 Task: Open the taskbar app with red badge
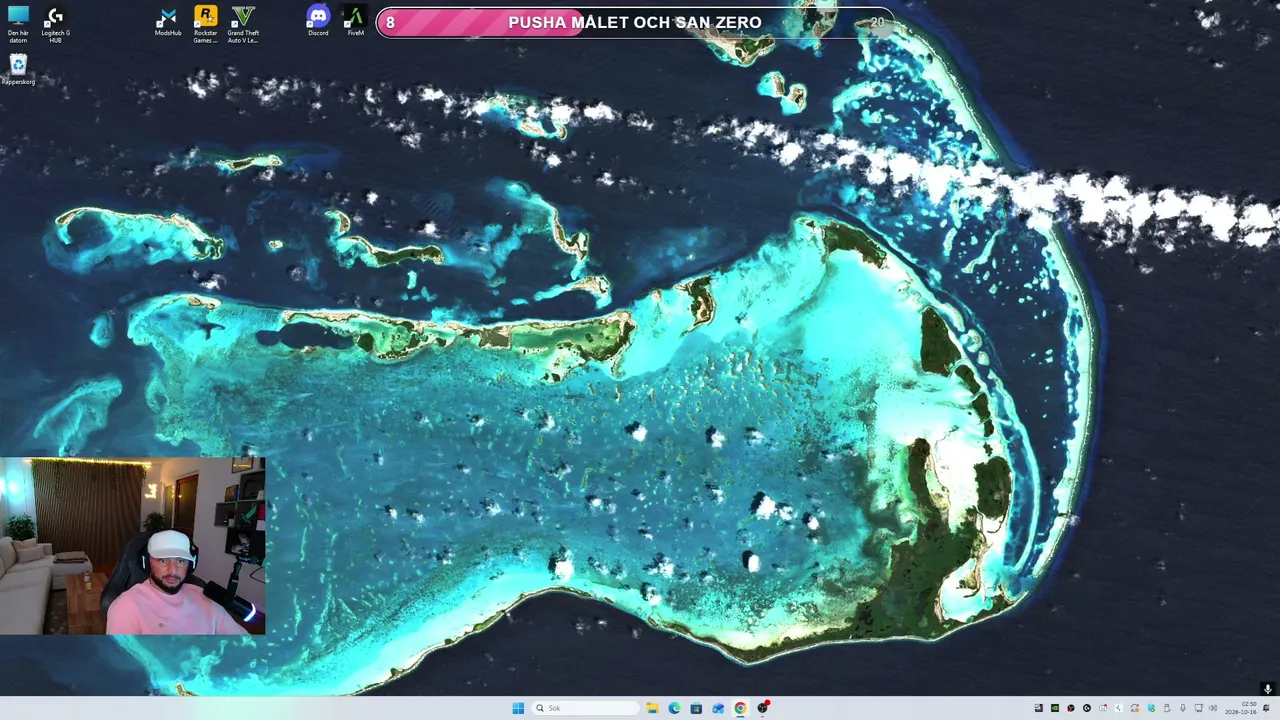(x=763, y=708)
